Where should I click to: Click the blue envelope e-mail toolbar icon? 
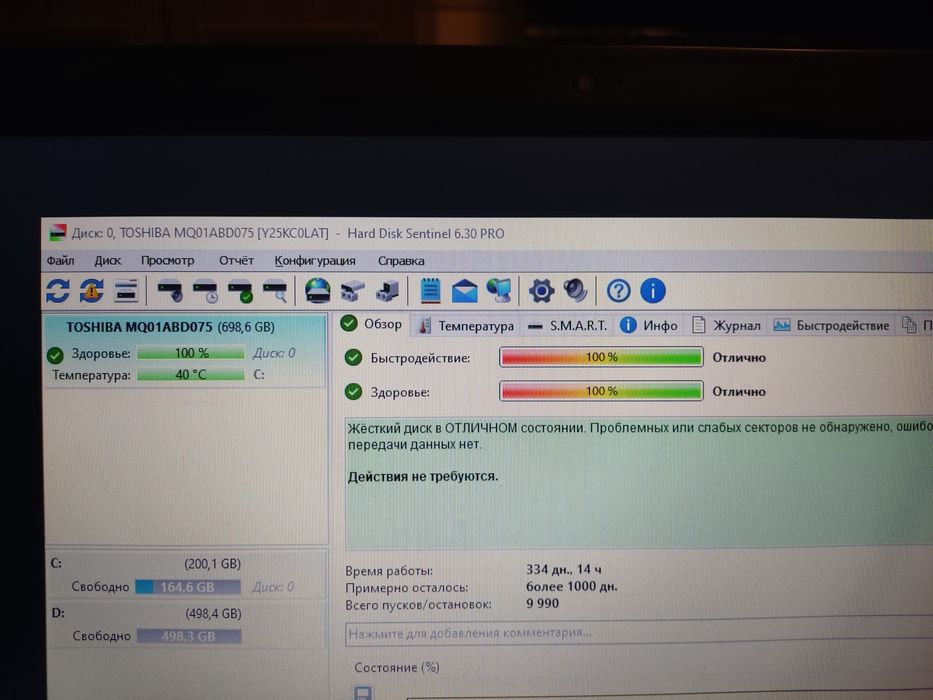click(464, 291)
